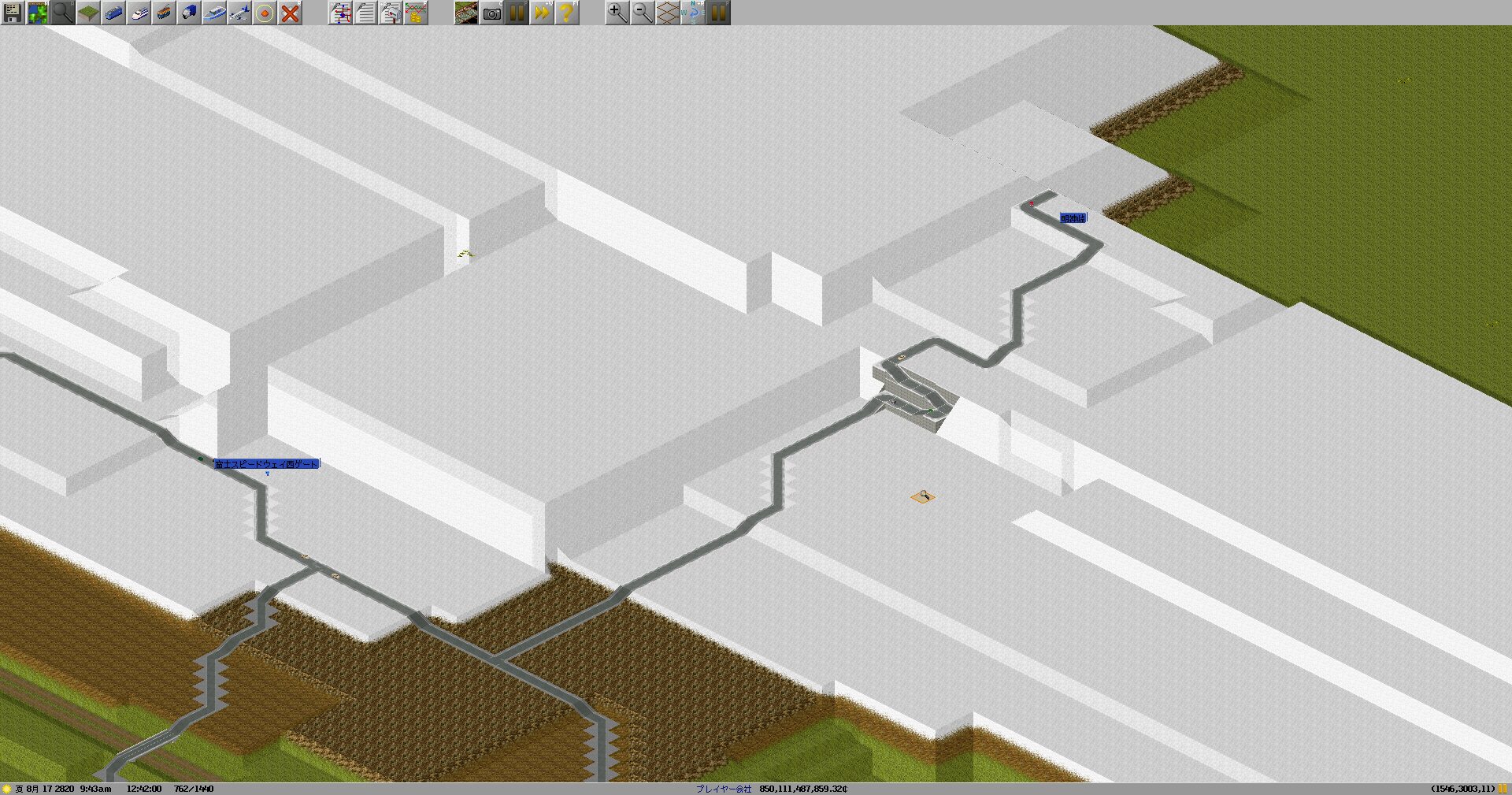Click the '12:42:00' clock in status bar
Screen dimensions: 1512x795
[x=144, y=789]
